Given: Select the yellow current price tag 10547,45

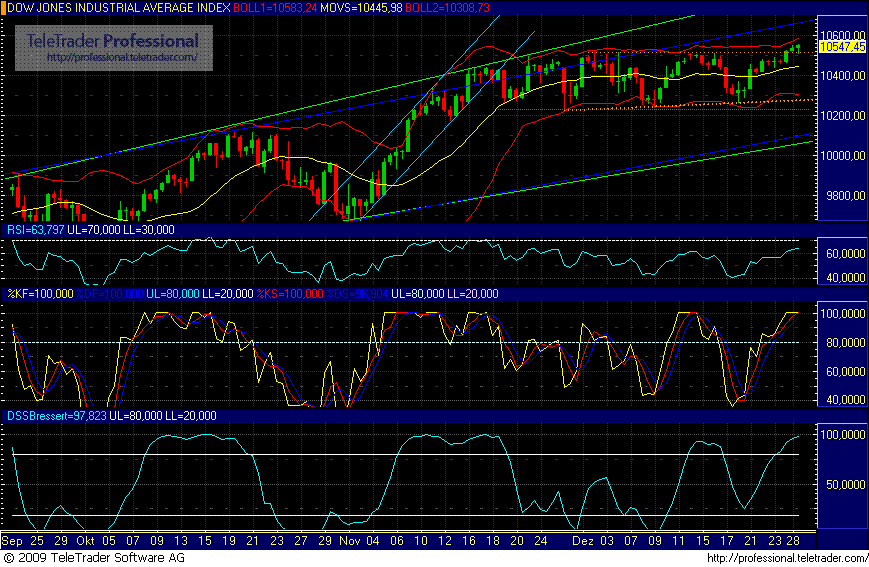Looking at the screenshot, I should [x=841, y=46].
